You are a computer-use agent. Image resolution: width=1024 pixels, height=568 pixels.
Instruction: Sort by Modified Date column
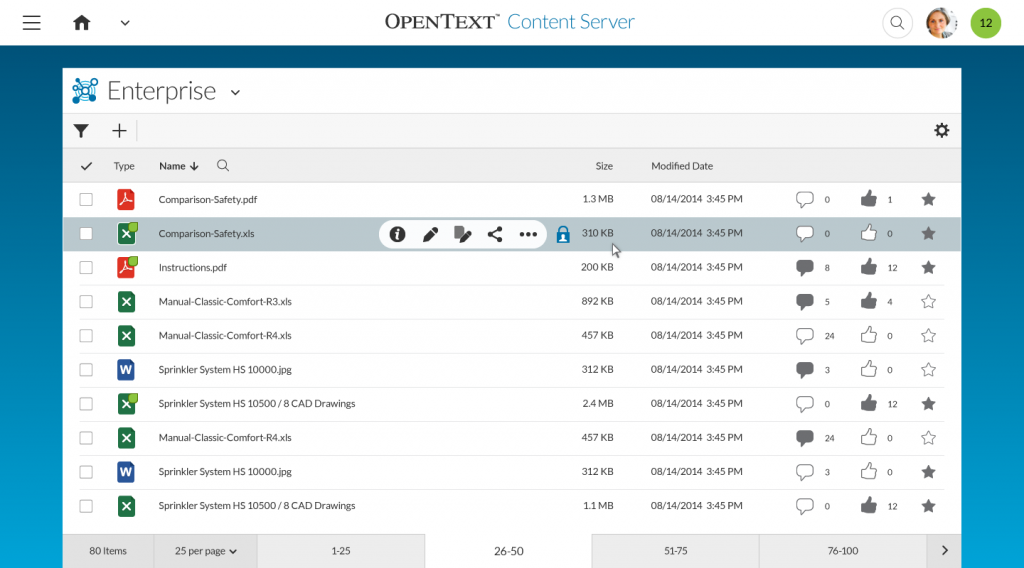[x=682, y=166]
